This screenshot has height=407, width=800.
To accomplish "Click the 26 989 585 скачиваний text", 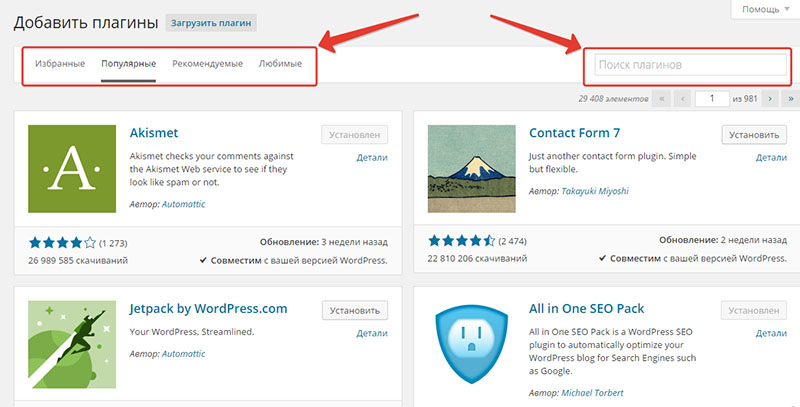I will click(78, 261).
